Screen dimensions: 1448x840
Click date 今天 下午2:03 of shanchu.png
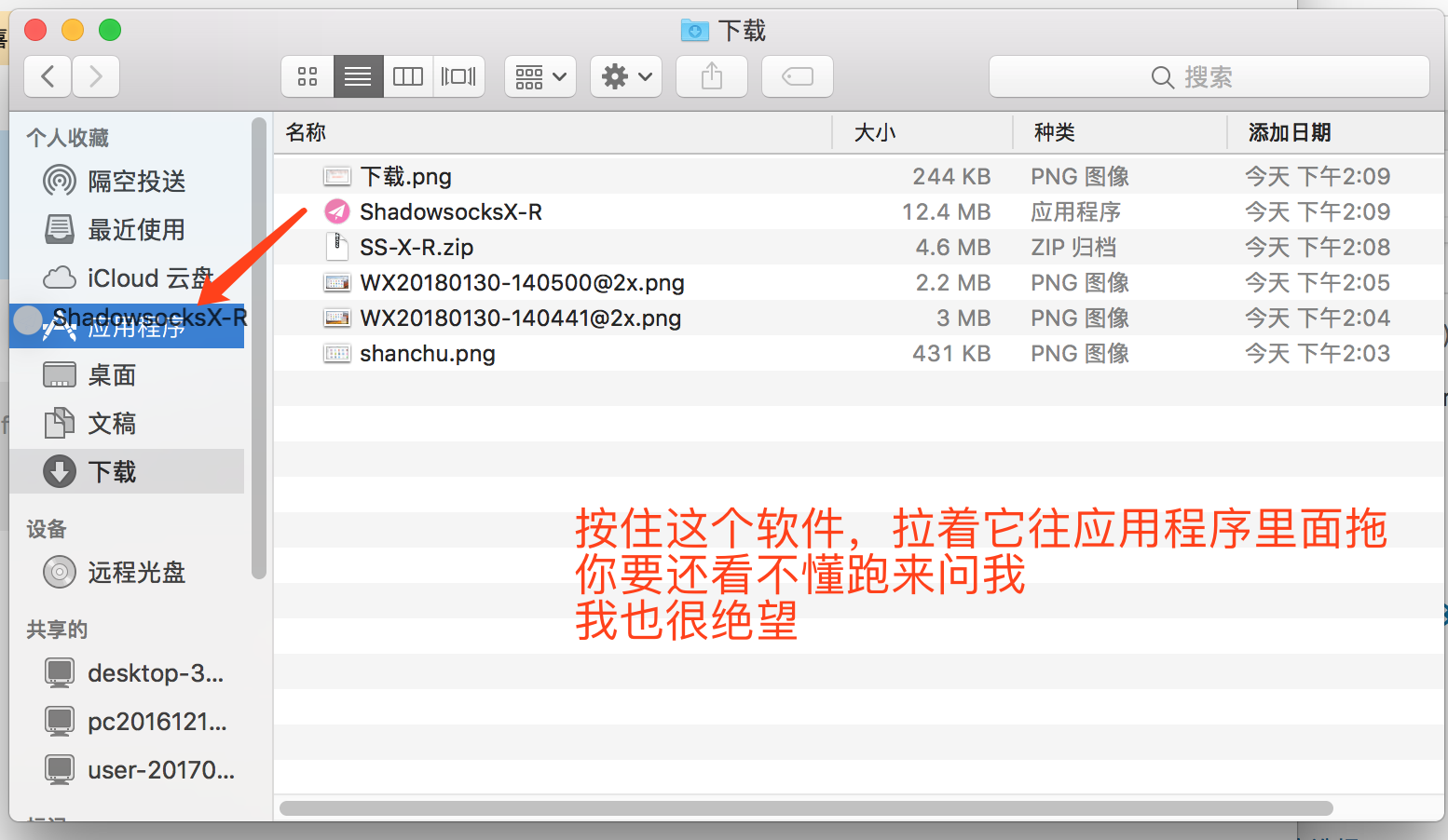coord(1318,353)
